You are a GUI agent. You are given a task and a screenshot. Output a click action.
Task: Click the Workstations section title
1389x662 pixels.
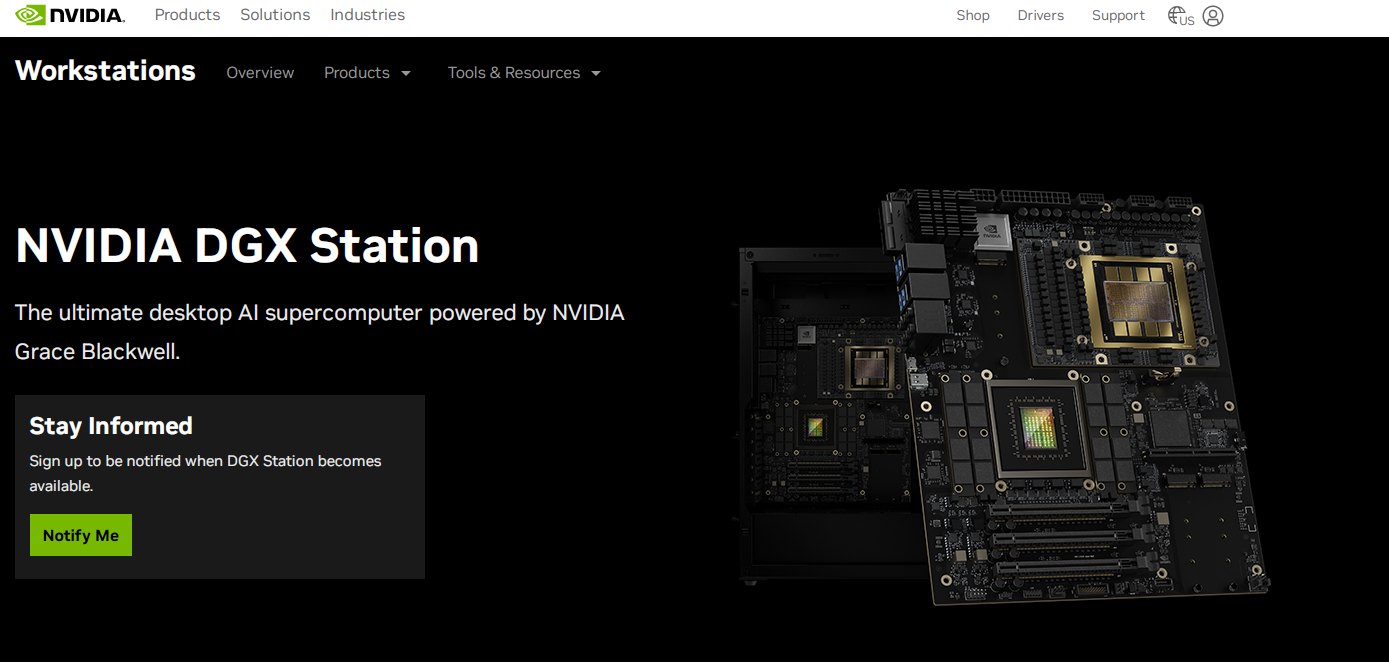tap(105, 71)
